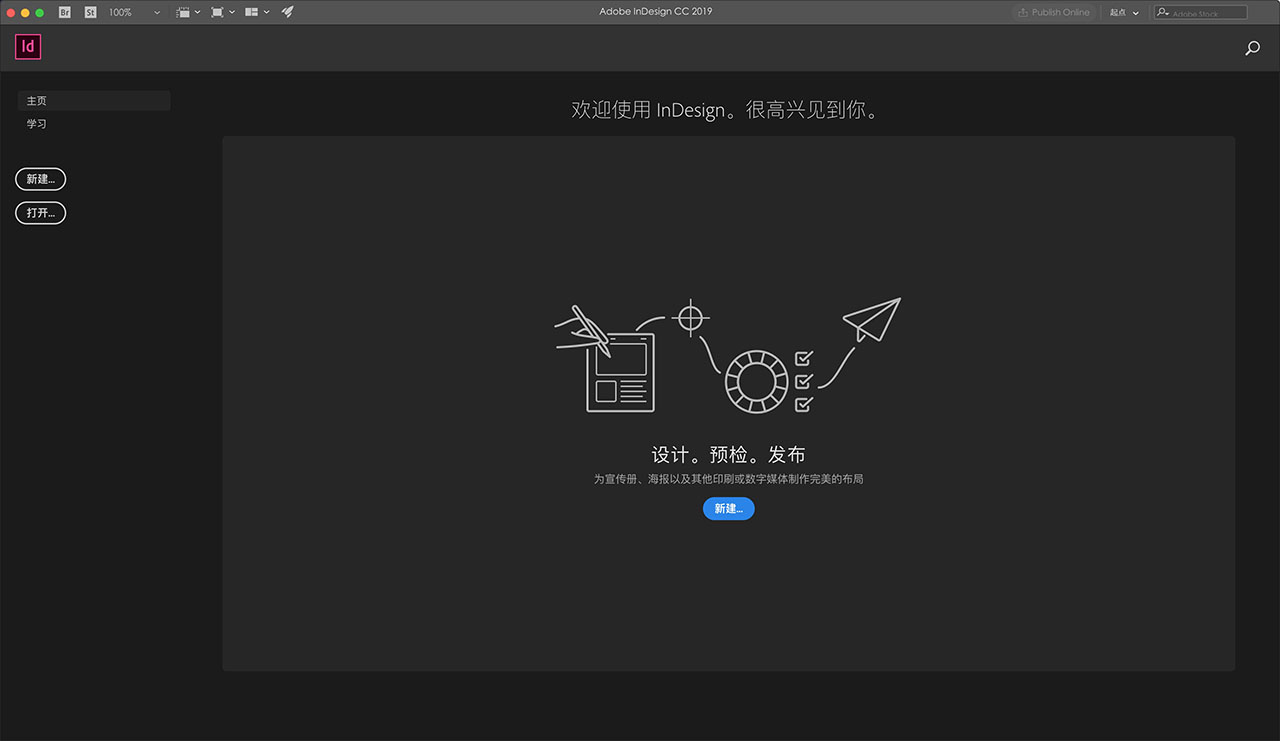Click the outlined 新建... button in sidebar
Screen dimensions: 1280x741
pos(41,179)
